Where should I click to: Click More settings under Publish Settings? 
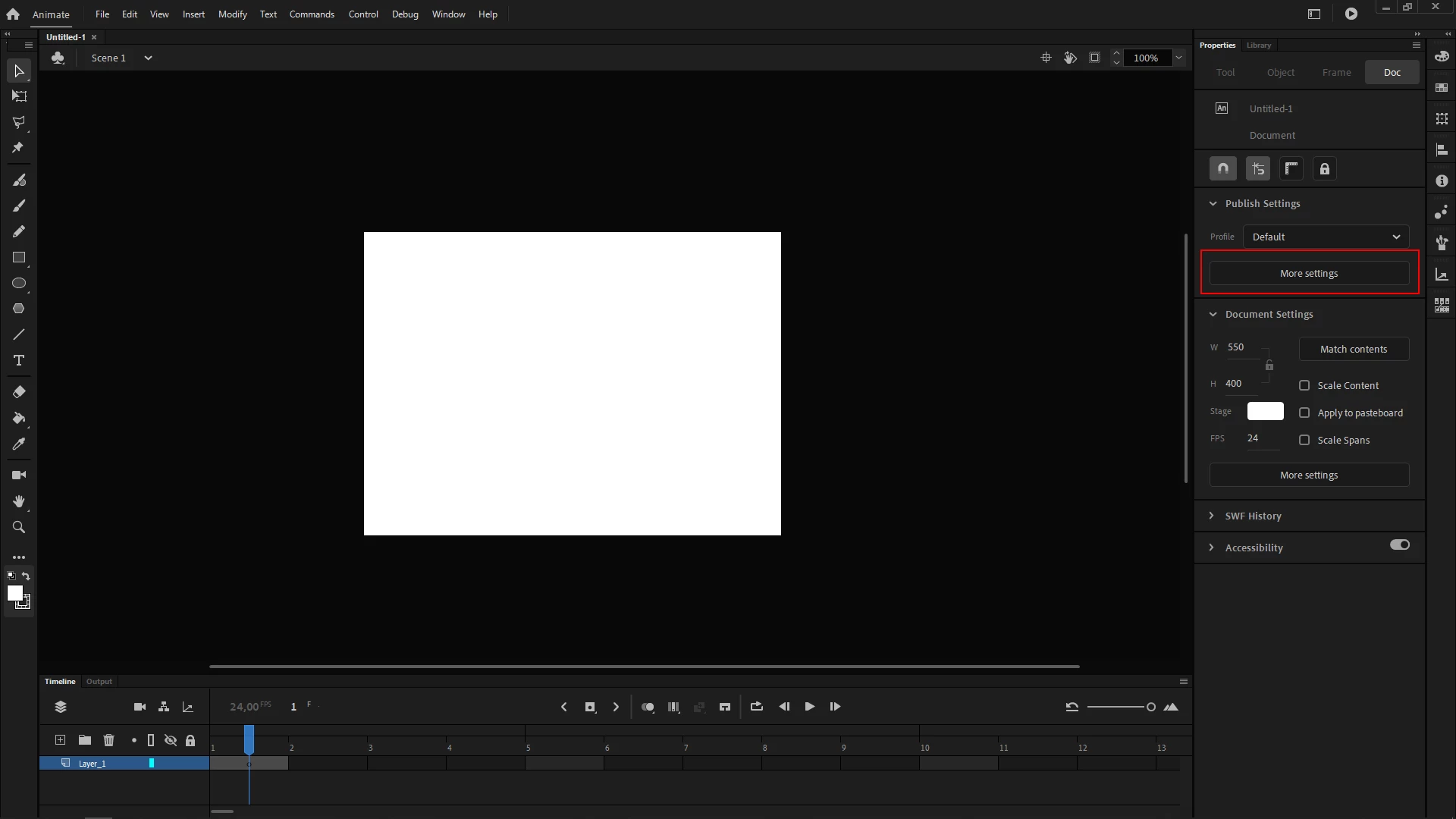pyautogui.click(x=1309, y=274)
